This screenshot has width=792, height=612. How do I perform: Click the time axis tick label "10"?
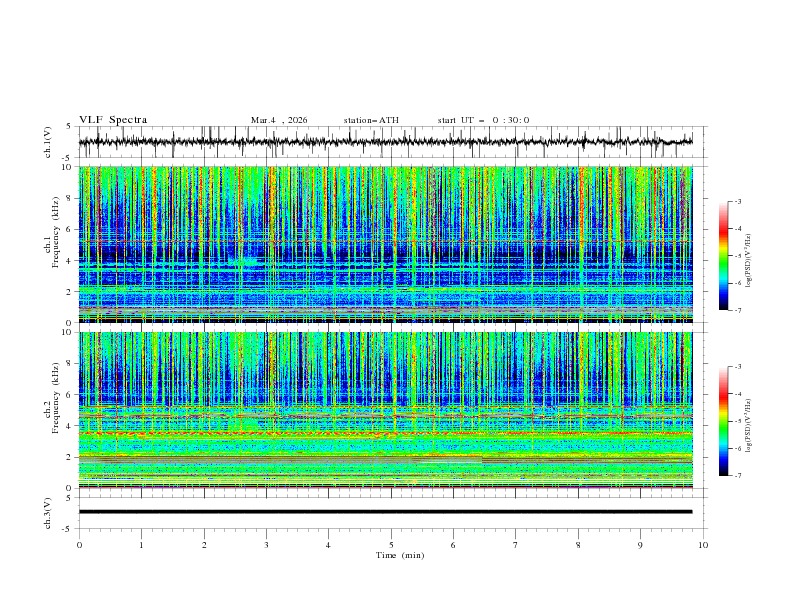click(x=703, y=545)
